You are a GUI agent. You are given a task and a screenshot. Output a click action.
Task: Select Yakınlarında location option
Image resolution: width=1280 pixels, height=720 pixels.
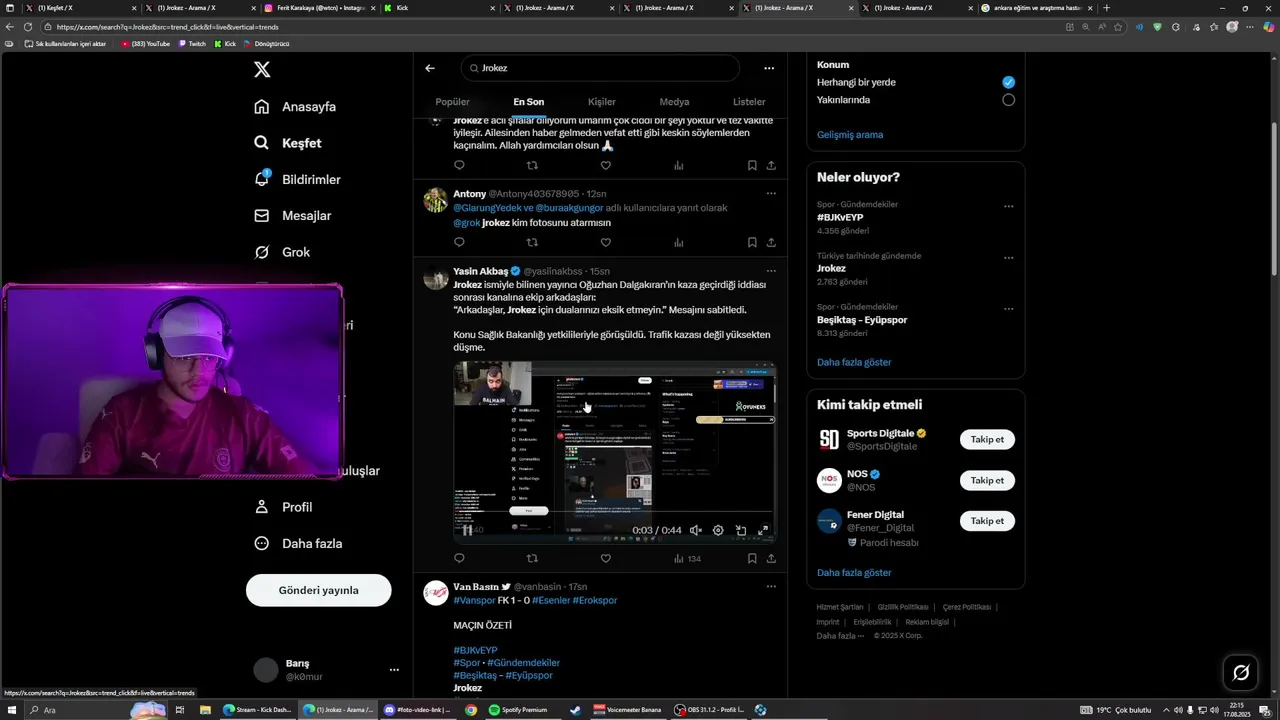(x=1008, y=100)
